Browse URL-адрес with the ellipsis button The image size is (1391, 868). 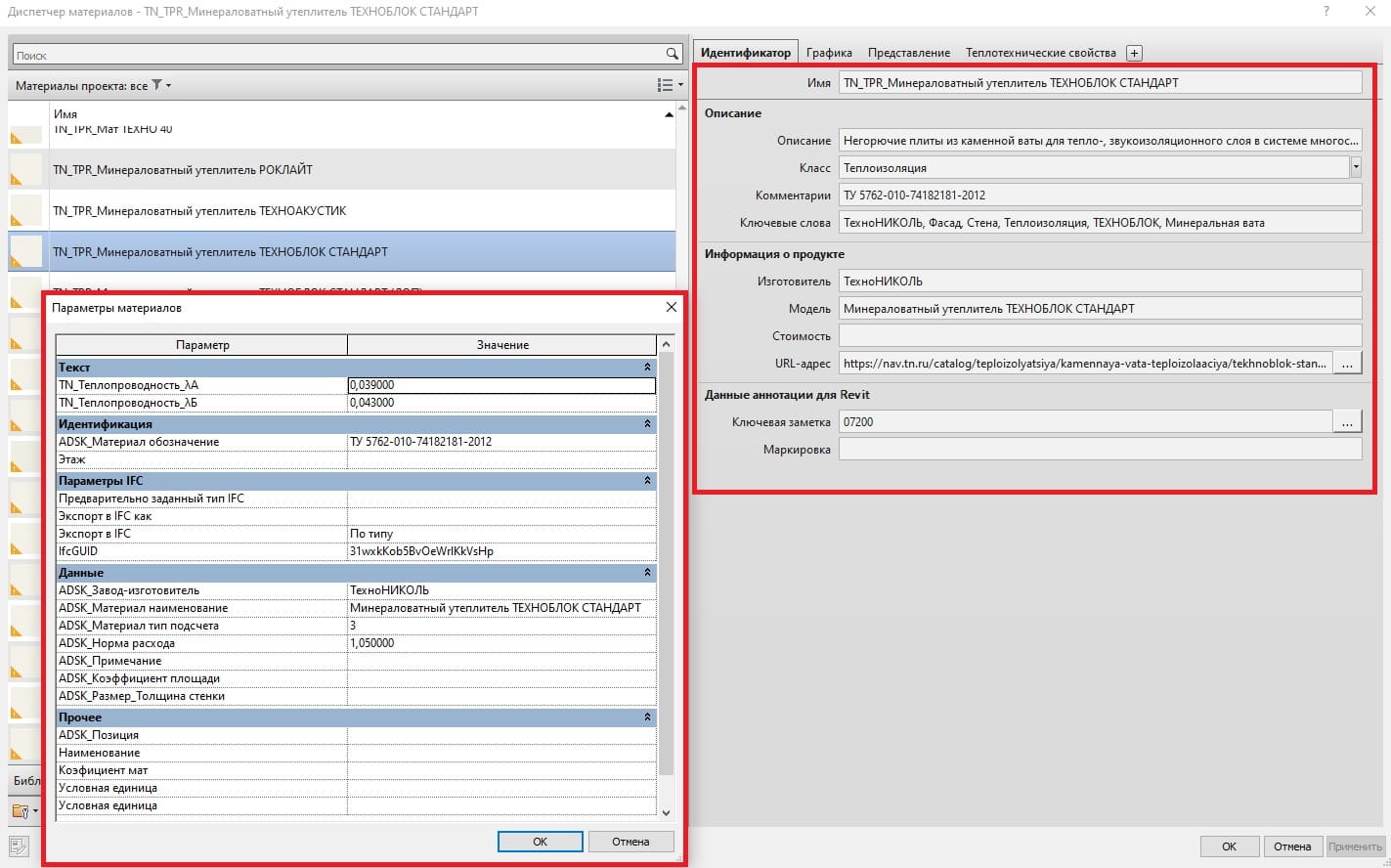point(1347,364)
